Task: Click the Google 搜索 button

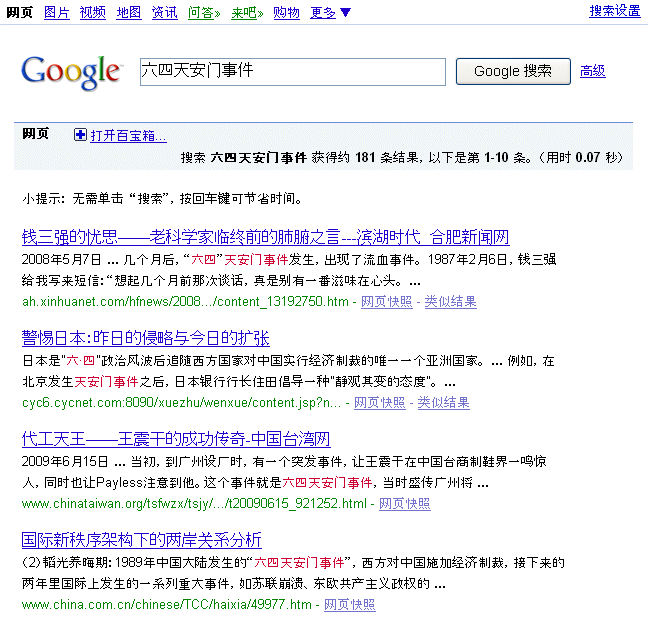Action: click(x=513, y=71)
